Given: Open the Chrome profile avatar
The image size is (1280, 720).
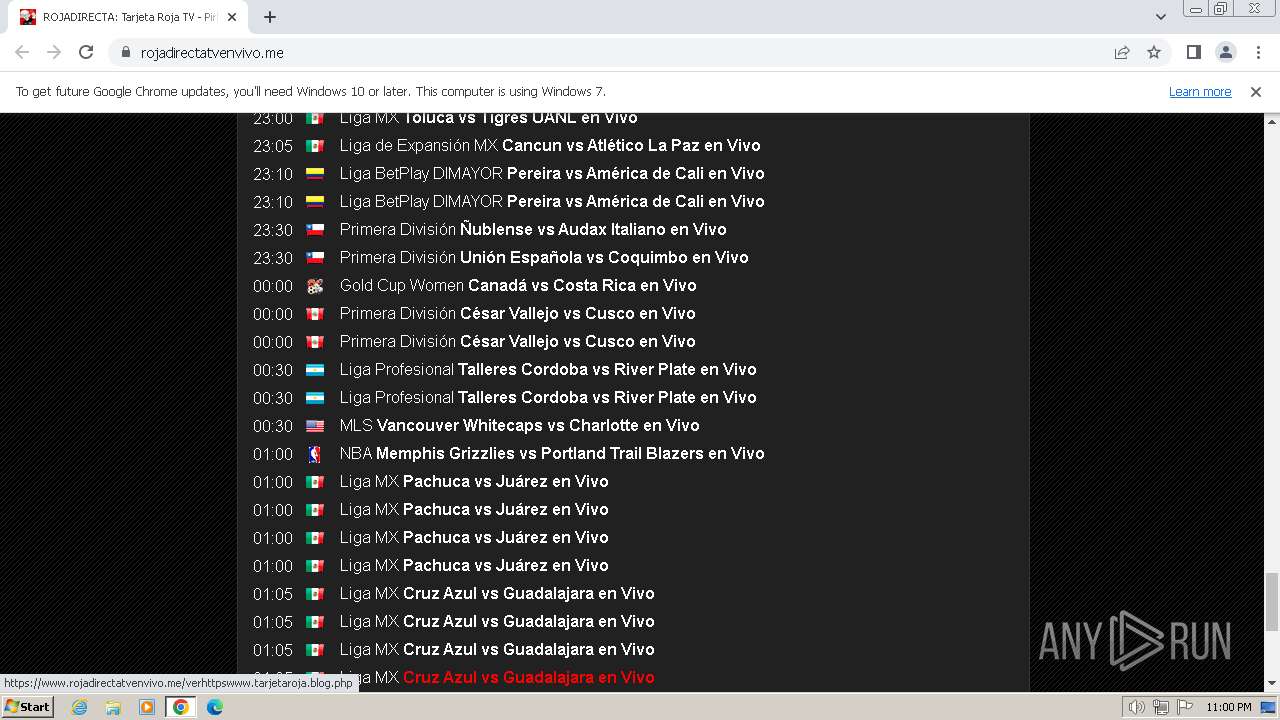Looking at the screenshot, I should click(x=1225, y=52).
